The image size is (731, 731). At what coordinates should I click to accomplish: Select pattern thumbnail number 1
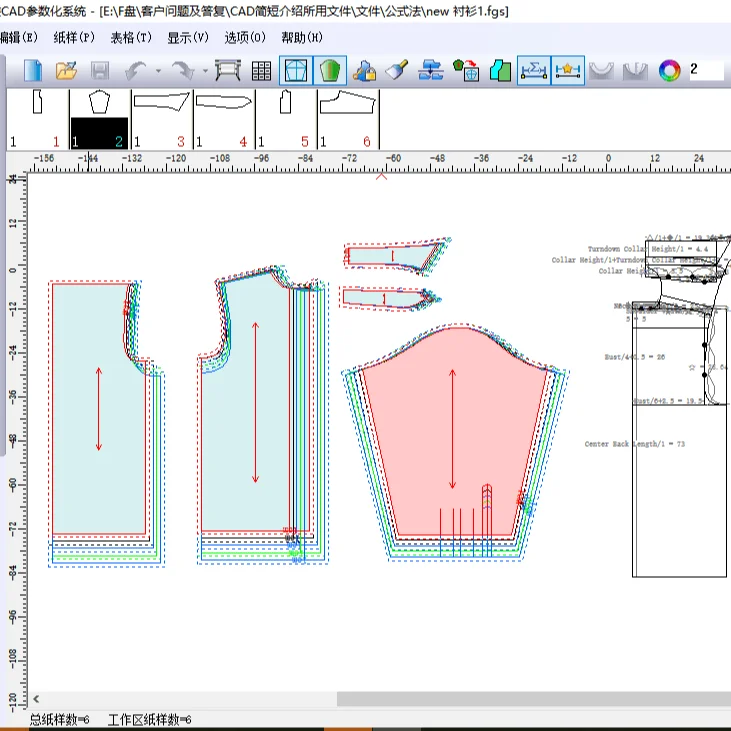click(37, 119)
